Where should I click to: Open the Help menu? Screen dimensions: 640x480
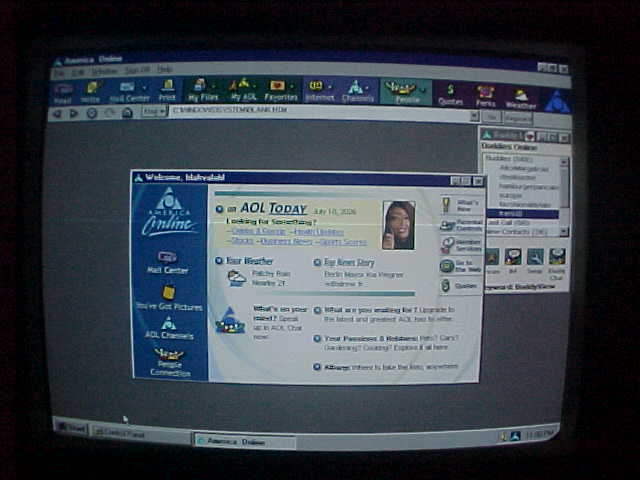click(165, 69)
